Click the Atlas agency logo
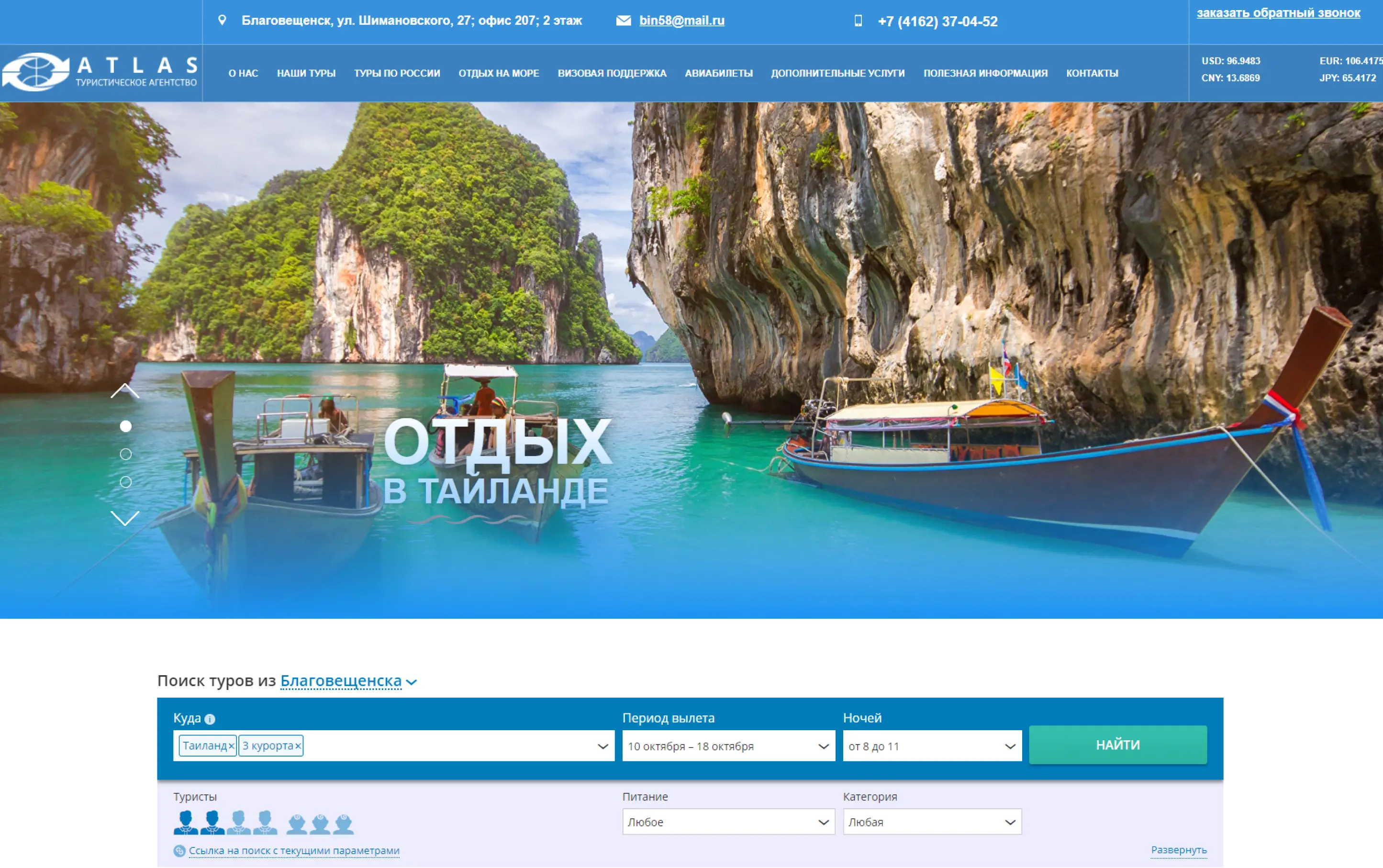The height and width of the screenshot is (868, 1383). 100,72
